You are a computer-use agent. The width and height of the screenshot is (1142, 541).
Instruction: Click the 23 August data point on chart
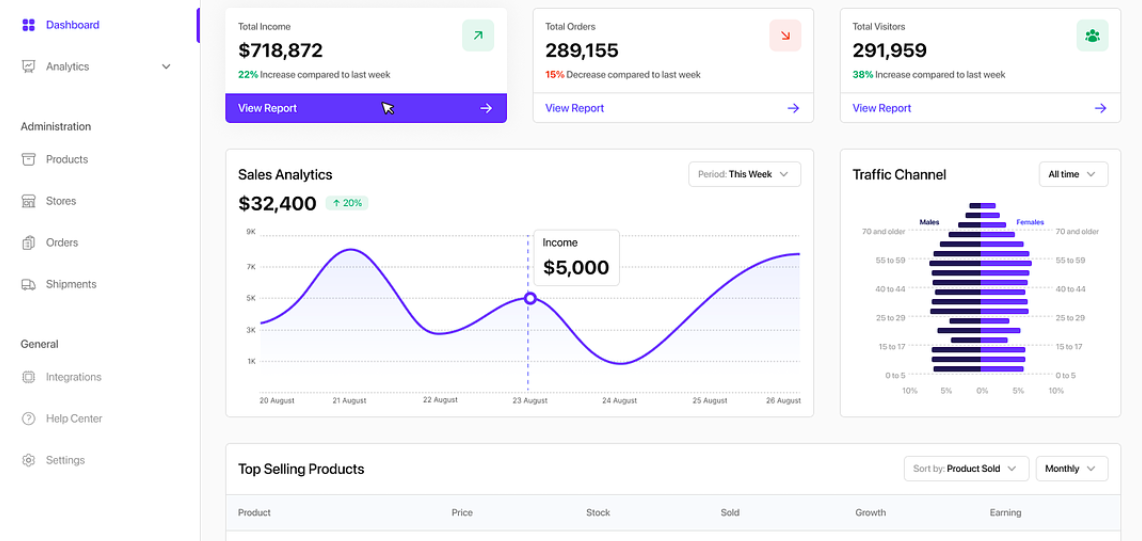pos(530,298)
